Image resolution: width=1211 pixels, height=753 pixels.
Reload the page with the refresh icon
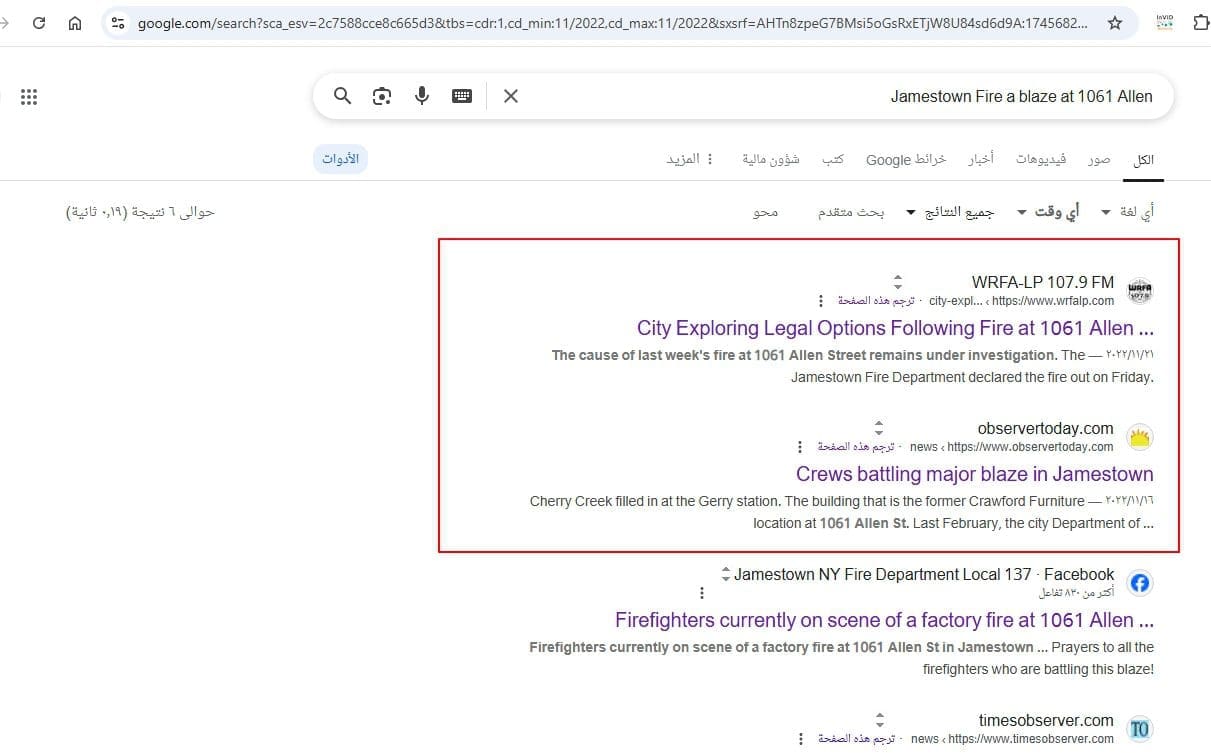[x=39, y=22]
